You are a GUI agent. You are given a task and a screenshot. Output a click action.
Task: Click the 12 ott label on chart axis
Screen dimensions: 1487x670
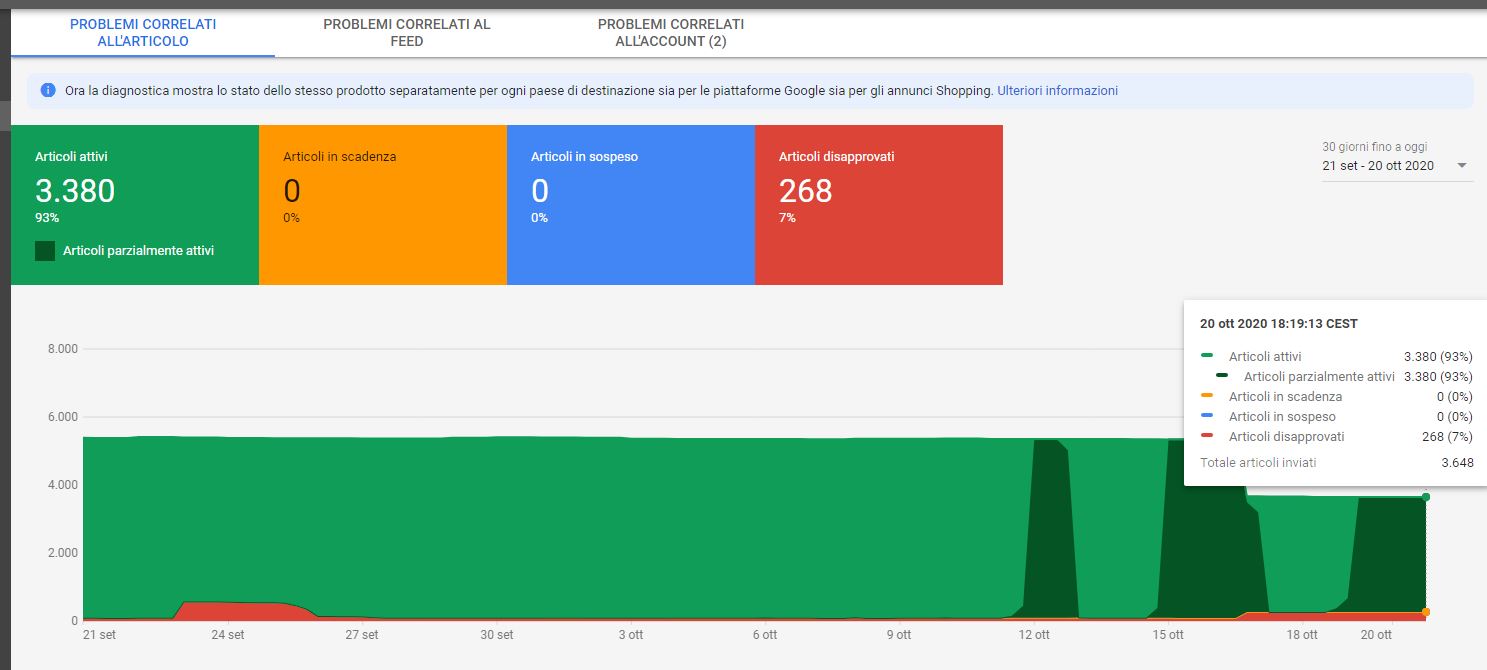(x=1034, y=635)
